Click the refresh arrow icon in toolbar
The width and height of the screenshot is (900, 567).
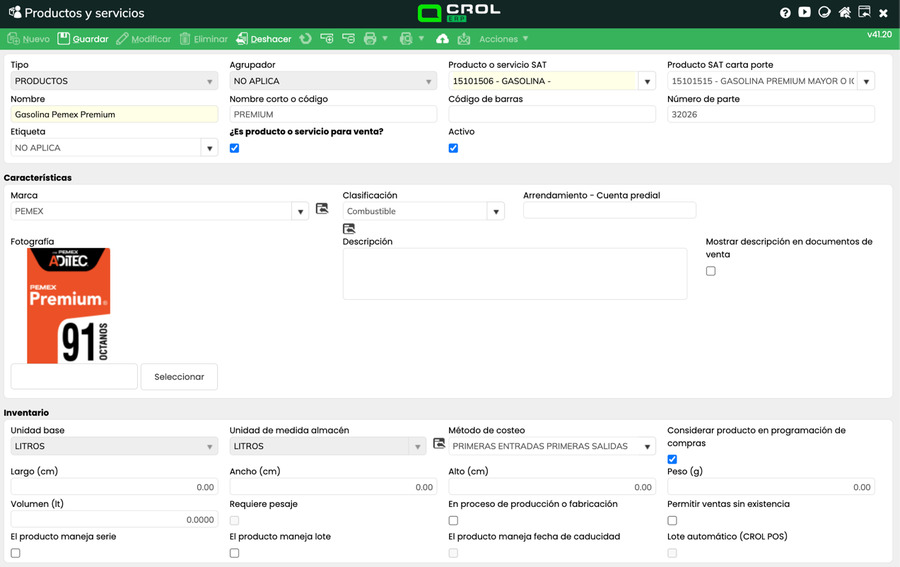(x=305, y=39)
